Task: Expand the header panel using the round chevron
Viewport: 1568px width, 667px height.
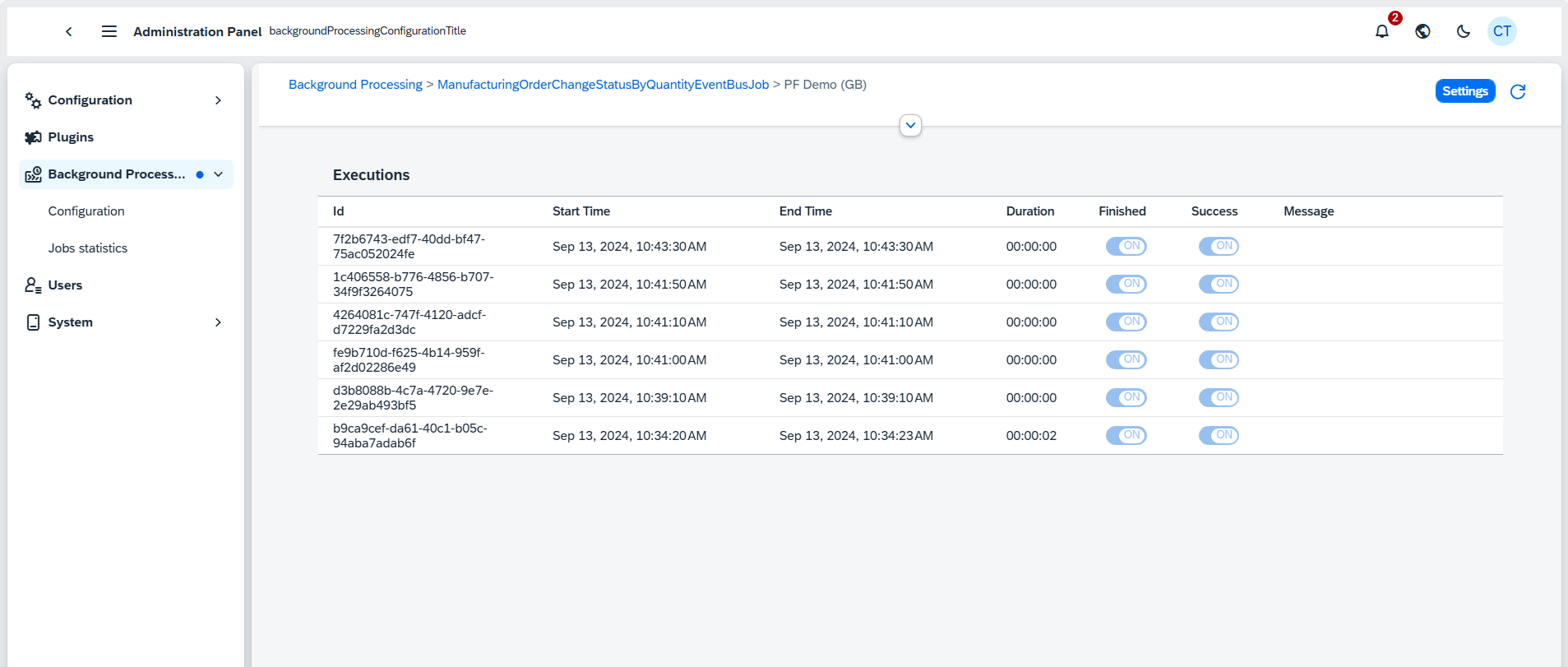Action: click(x=910, y=126)
